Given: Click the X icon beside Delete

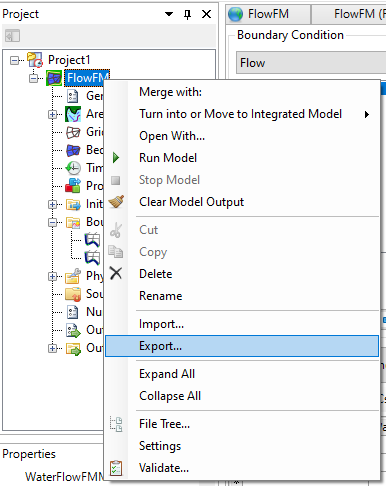Looking at the screenshot, I should click(x=116, y=274).
